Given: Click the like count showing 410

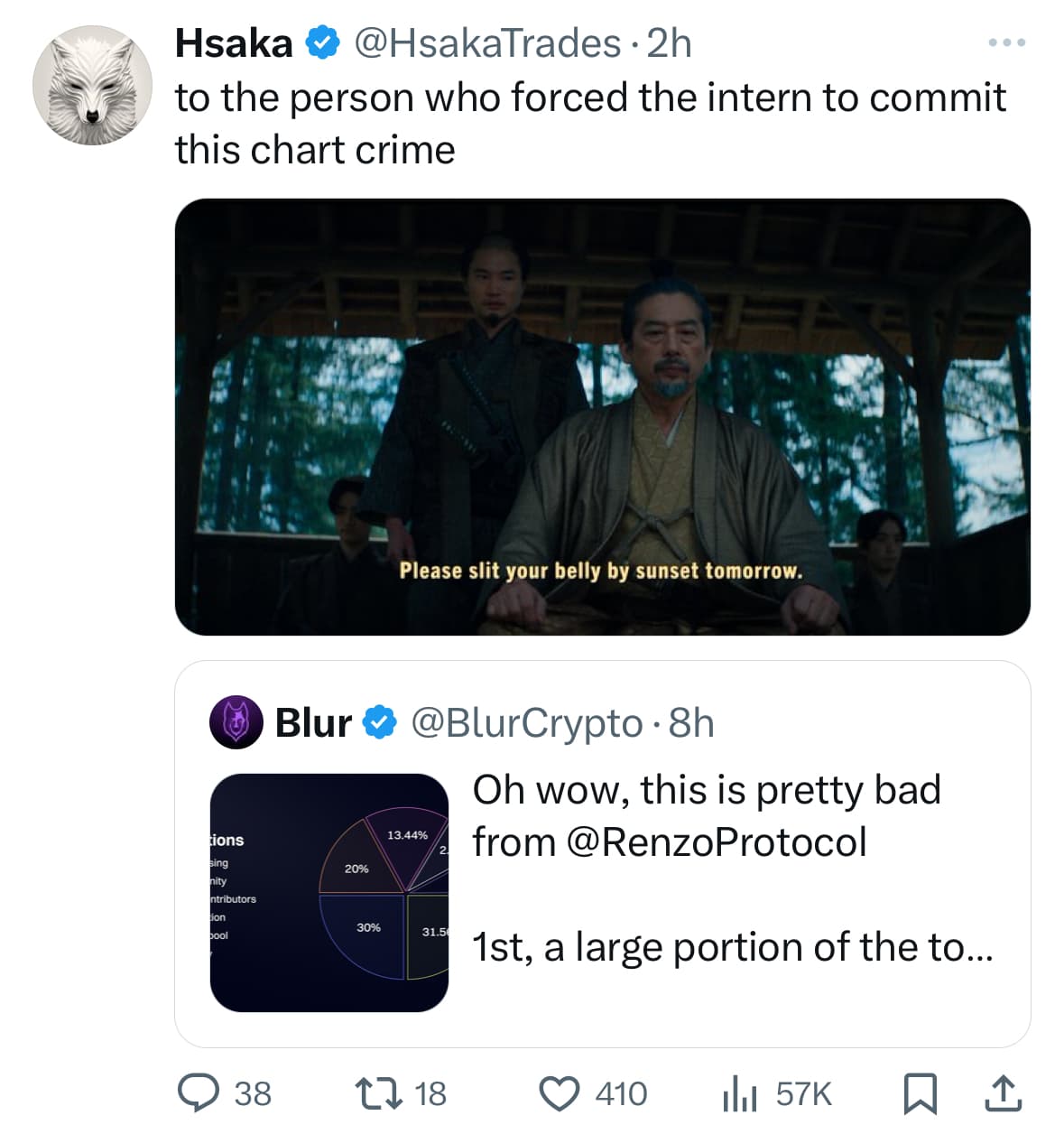Looking at the screenshot, I should (x=619, y=1093).
